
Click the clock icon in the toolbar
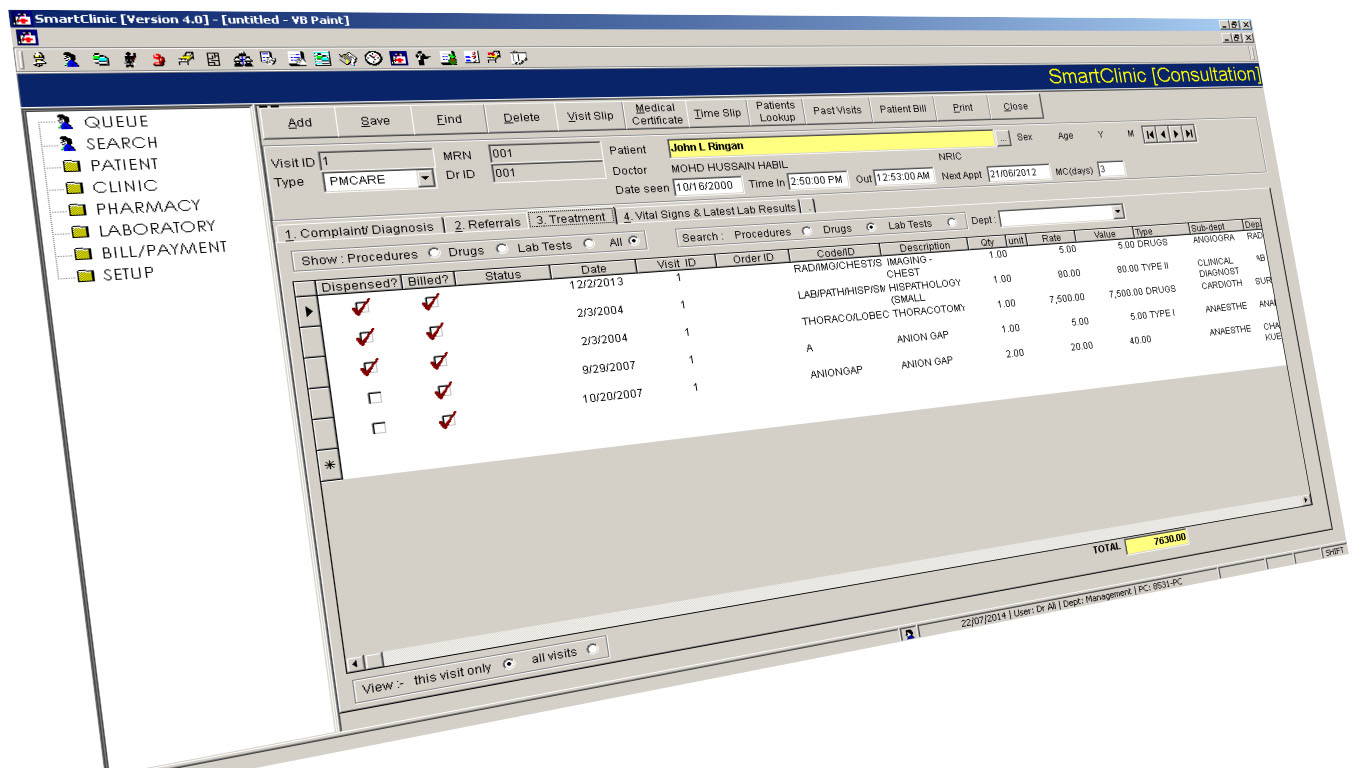[373, 59]
